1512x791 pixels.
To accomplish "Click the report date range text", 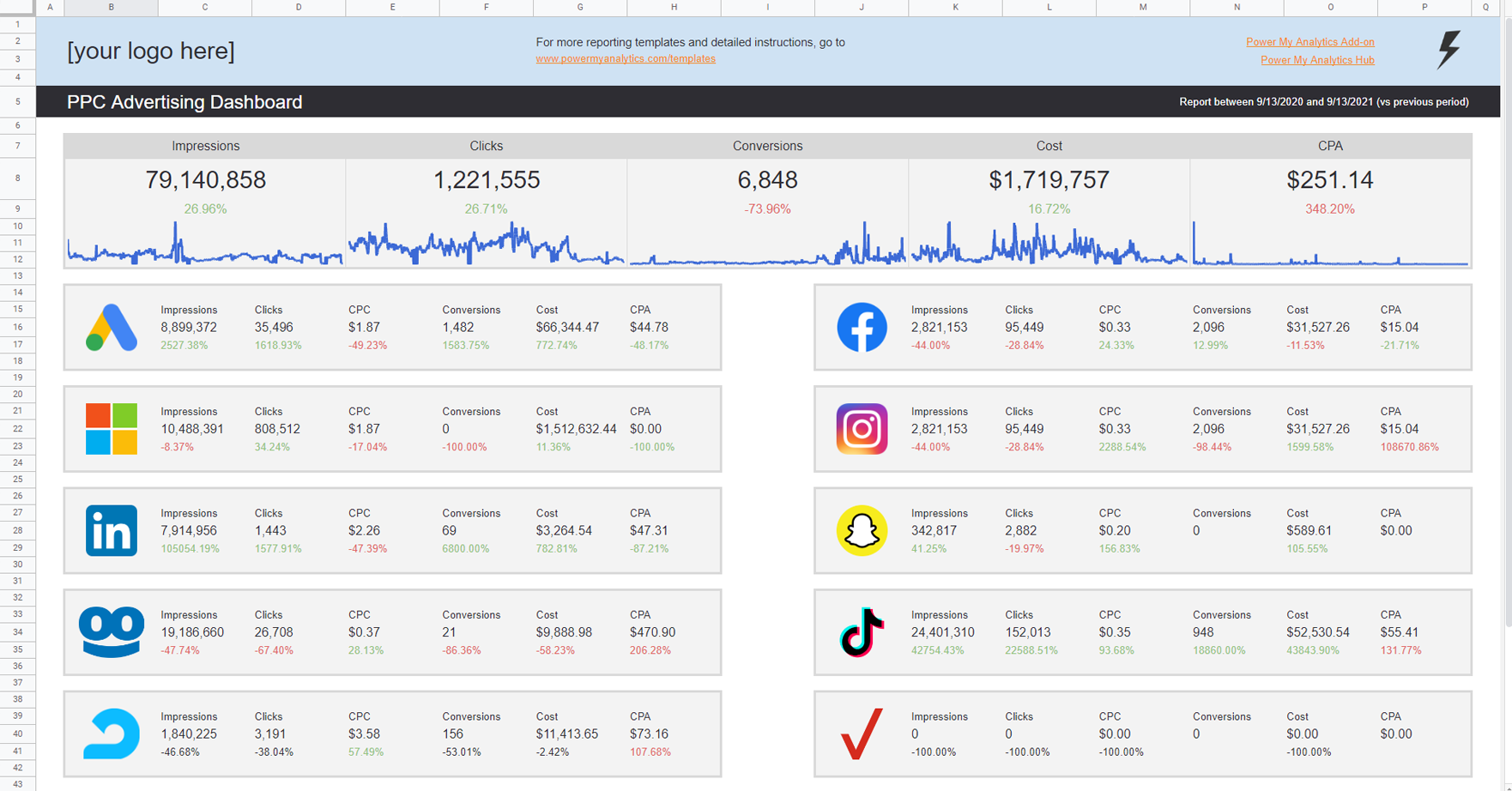I will [1324, 102].
